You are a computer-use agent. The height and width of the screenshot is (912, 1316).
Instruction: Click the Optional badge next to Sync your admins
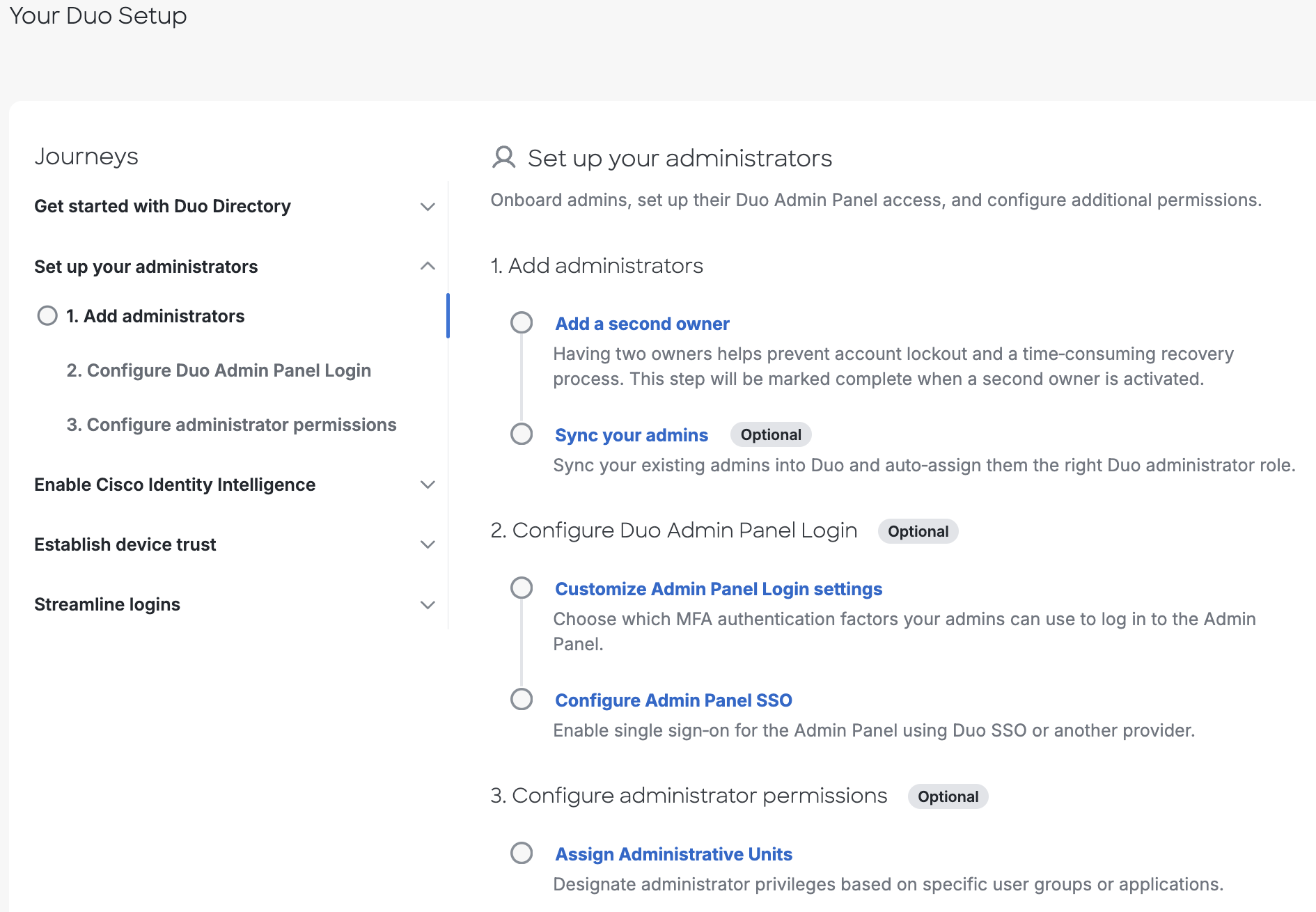(770, 434)
